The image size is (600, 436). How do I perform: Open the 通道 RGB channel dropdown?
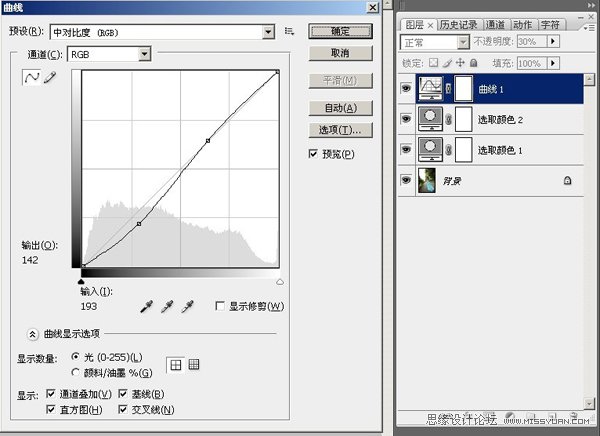[145, 54]
